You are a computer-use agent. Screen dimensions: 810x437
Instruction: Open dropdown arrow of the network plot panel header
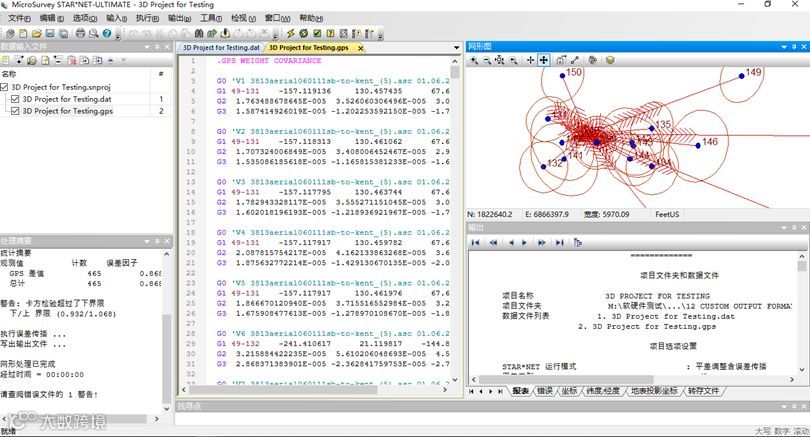[x=784, y=46]
